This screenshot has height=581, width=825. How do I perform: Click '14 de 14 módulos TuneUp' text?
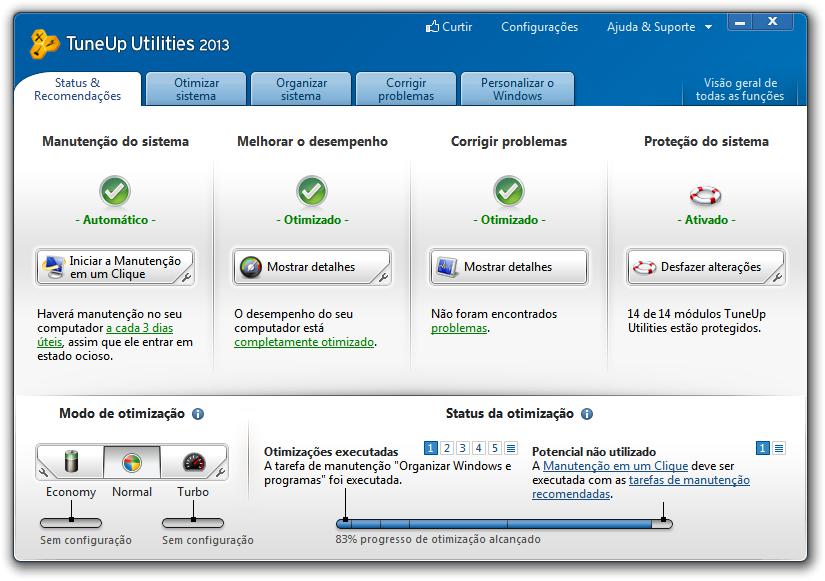(x=696, y=314)
